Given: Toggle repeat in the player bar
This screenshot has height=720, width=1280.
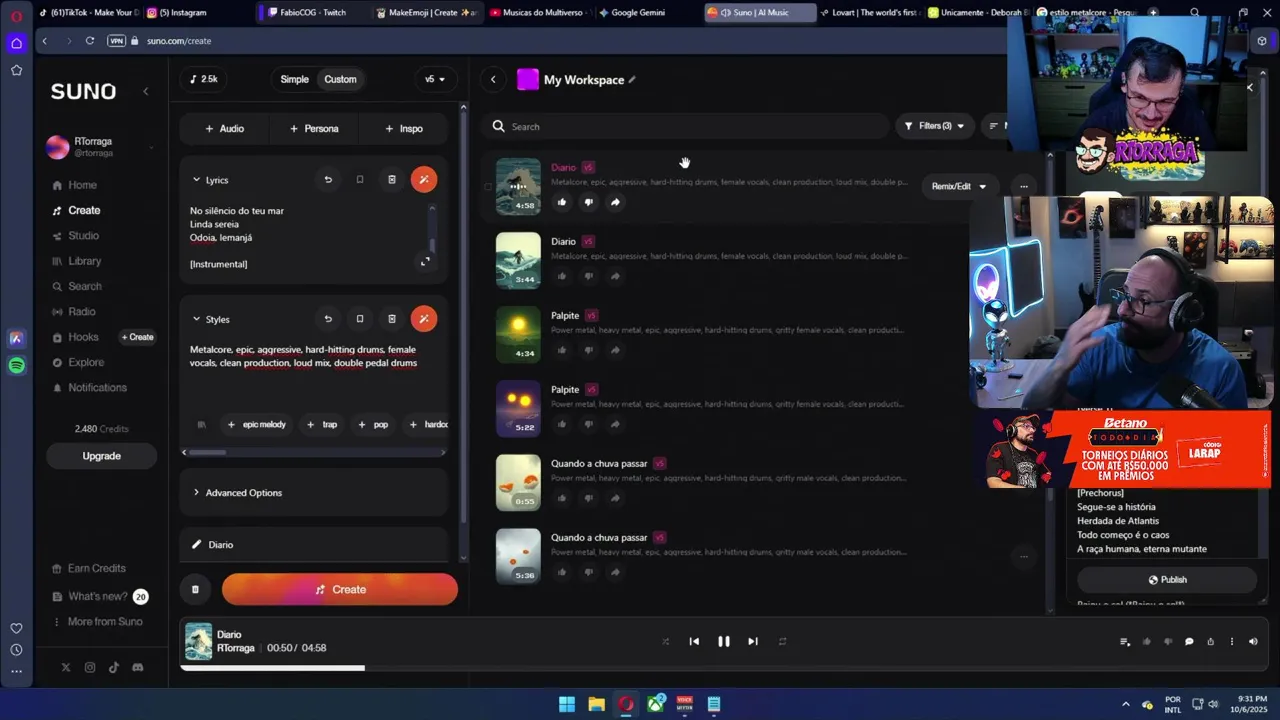Looking at the screenshot, I should (783, 642).
